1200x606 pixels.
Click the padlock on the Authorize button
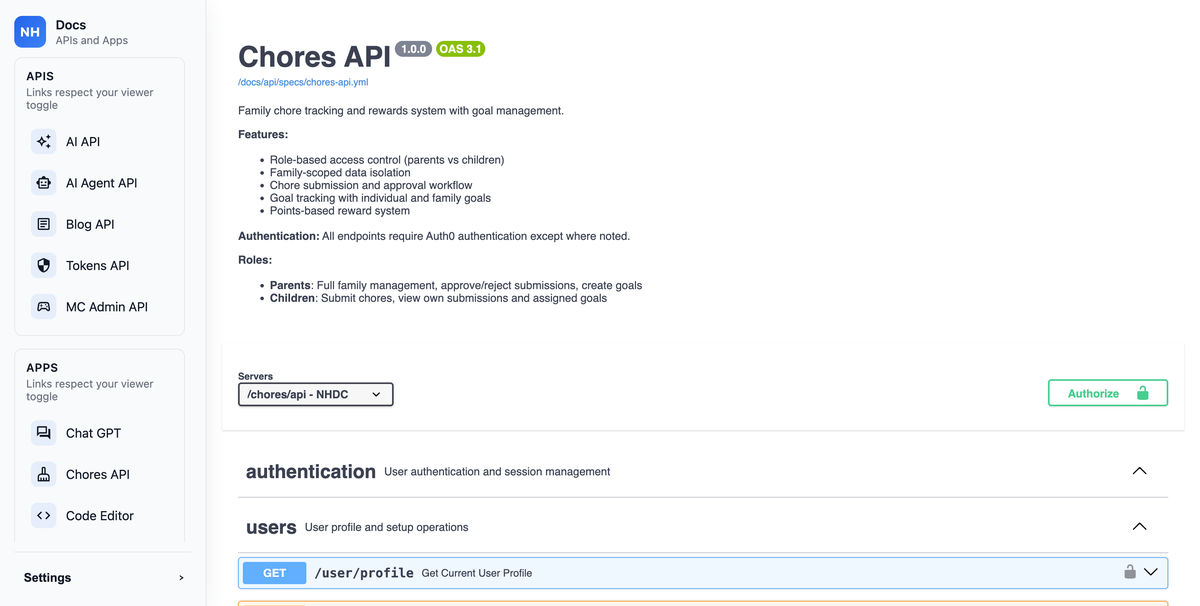(1142, 392)
